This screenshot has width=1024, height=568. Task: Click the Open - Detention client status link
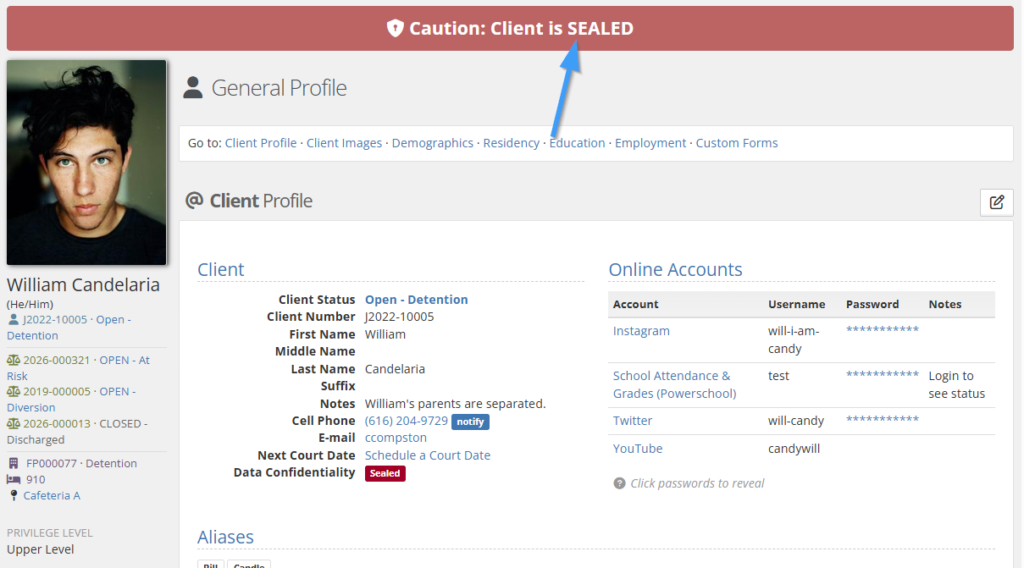pos(416,300)
